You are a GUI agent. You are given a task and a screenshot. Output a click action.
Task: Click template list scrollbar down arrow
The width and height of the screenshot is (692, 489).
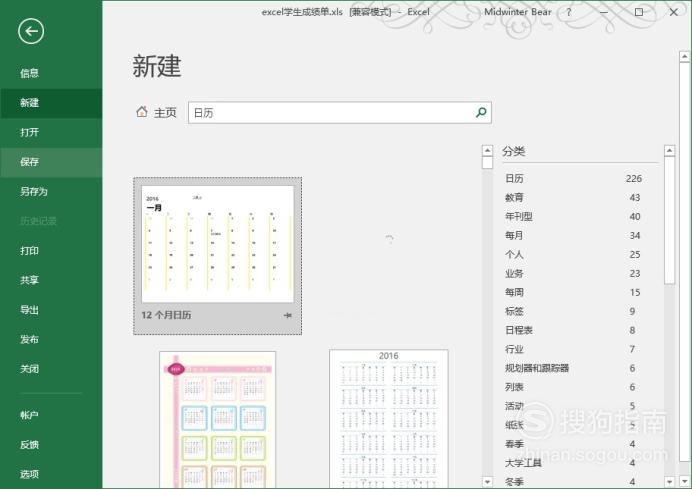coord(487,481)
